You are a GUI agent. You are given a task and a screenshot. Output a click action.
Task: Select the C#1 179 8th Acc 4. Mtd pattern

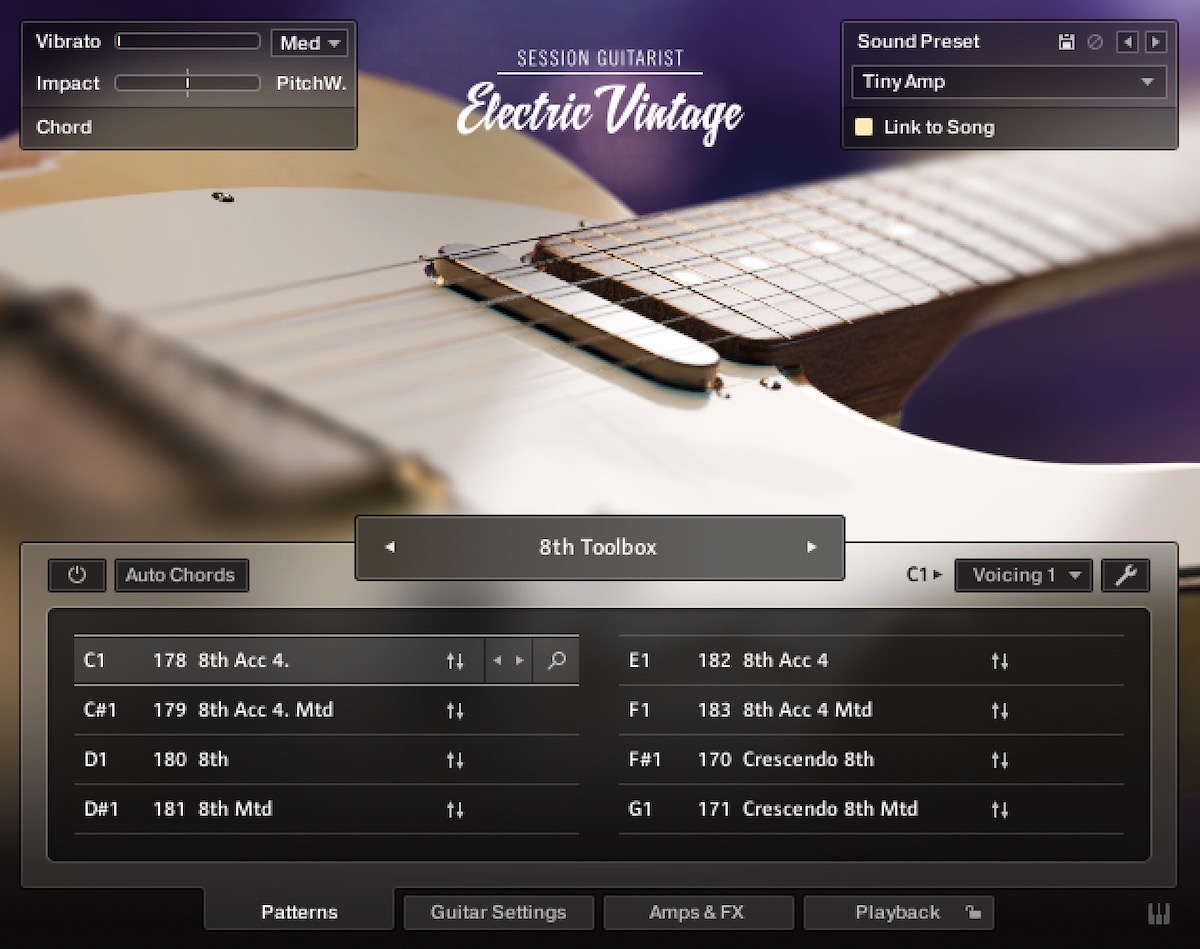coord(326,710)
